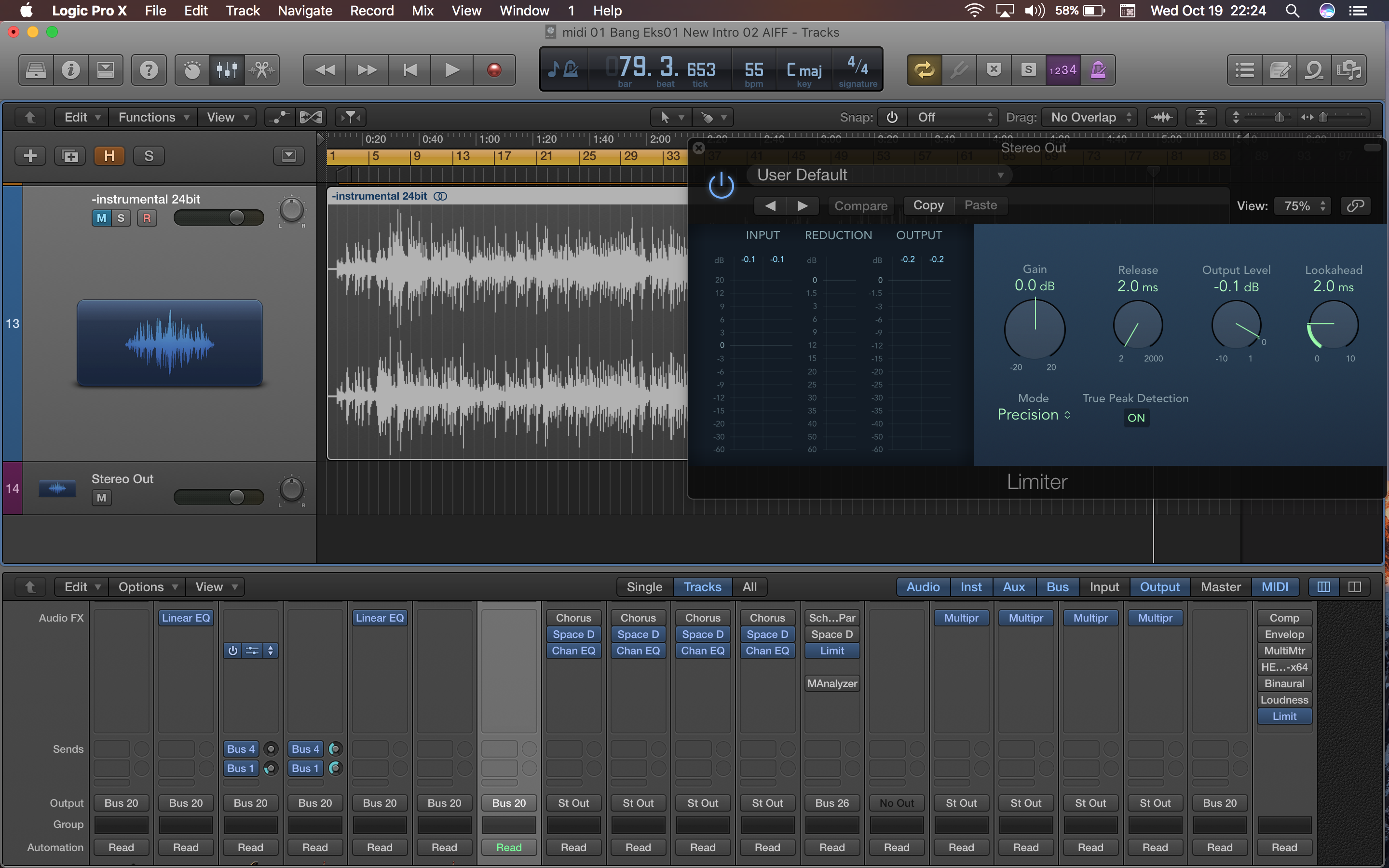1389x868 pixels.
Task: Open the Tracks area Functions menu
Action: (153, 117)
